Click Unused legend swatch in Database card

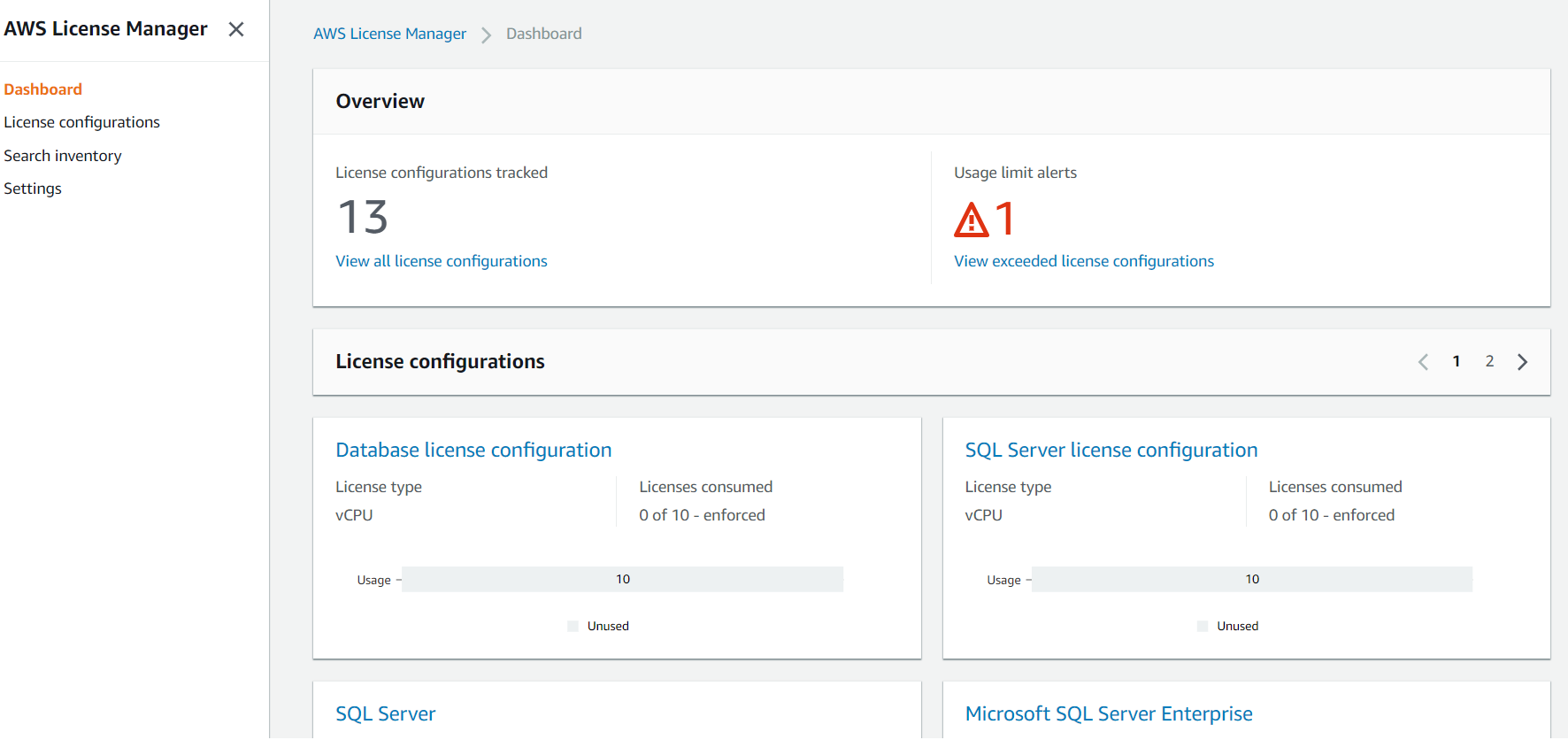[573, 626]
